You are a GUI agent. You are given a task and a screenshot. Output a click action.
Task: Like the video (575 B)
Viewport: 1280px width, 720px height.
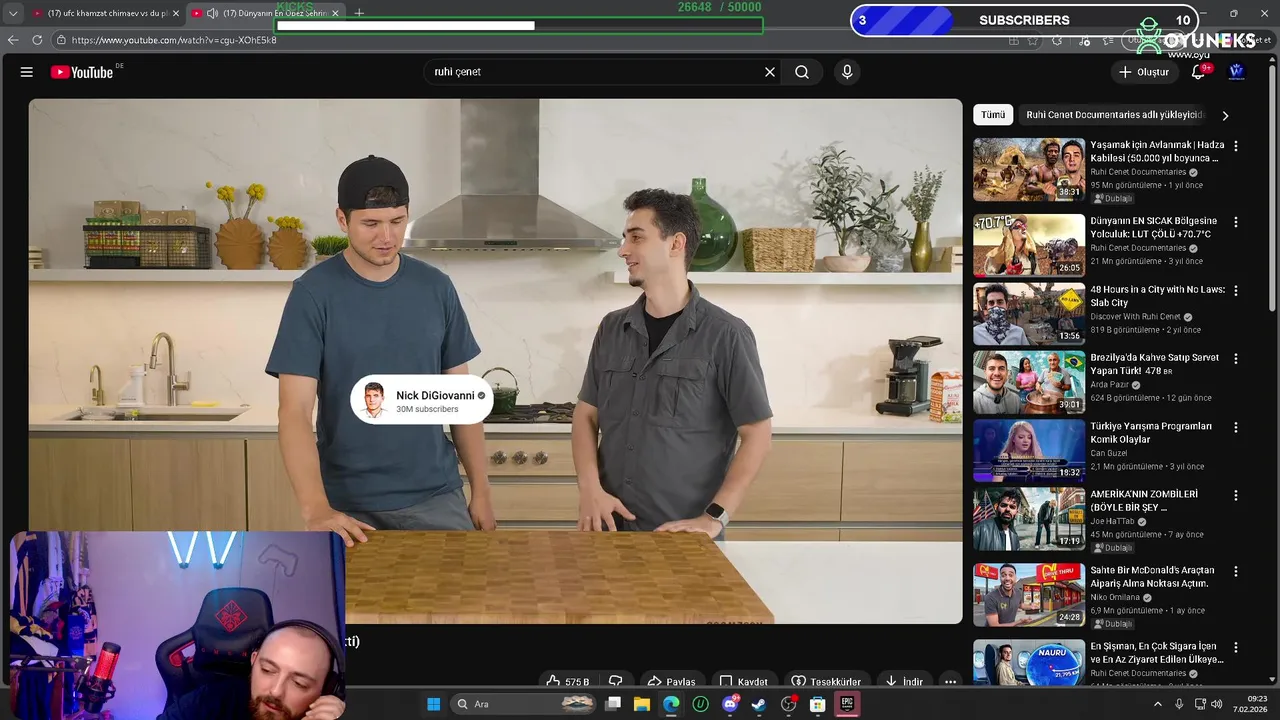pyautogui.click(x=567, y=682)
